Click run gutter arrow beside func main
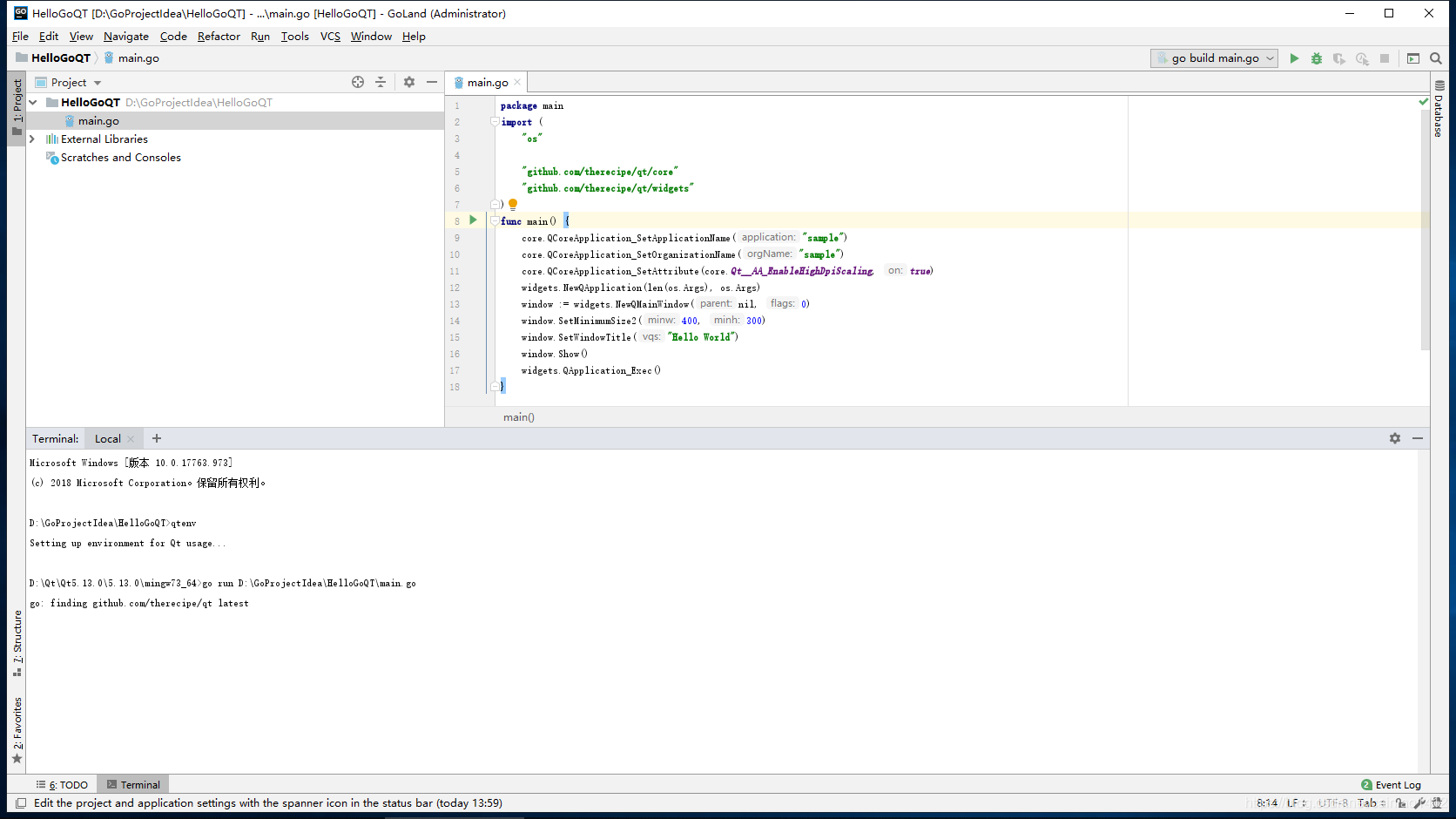Image resolution: width=1456 pixels, height=819 pixels. pyautogui.click(x=473, y=220)
